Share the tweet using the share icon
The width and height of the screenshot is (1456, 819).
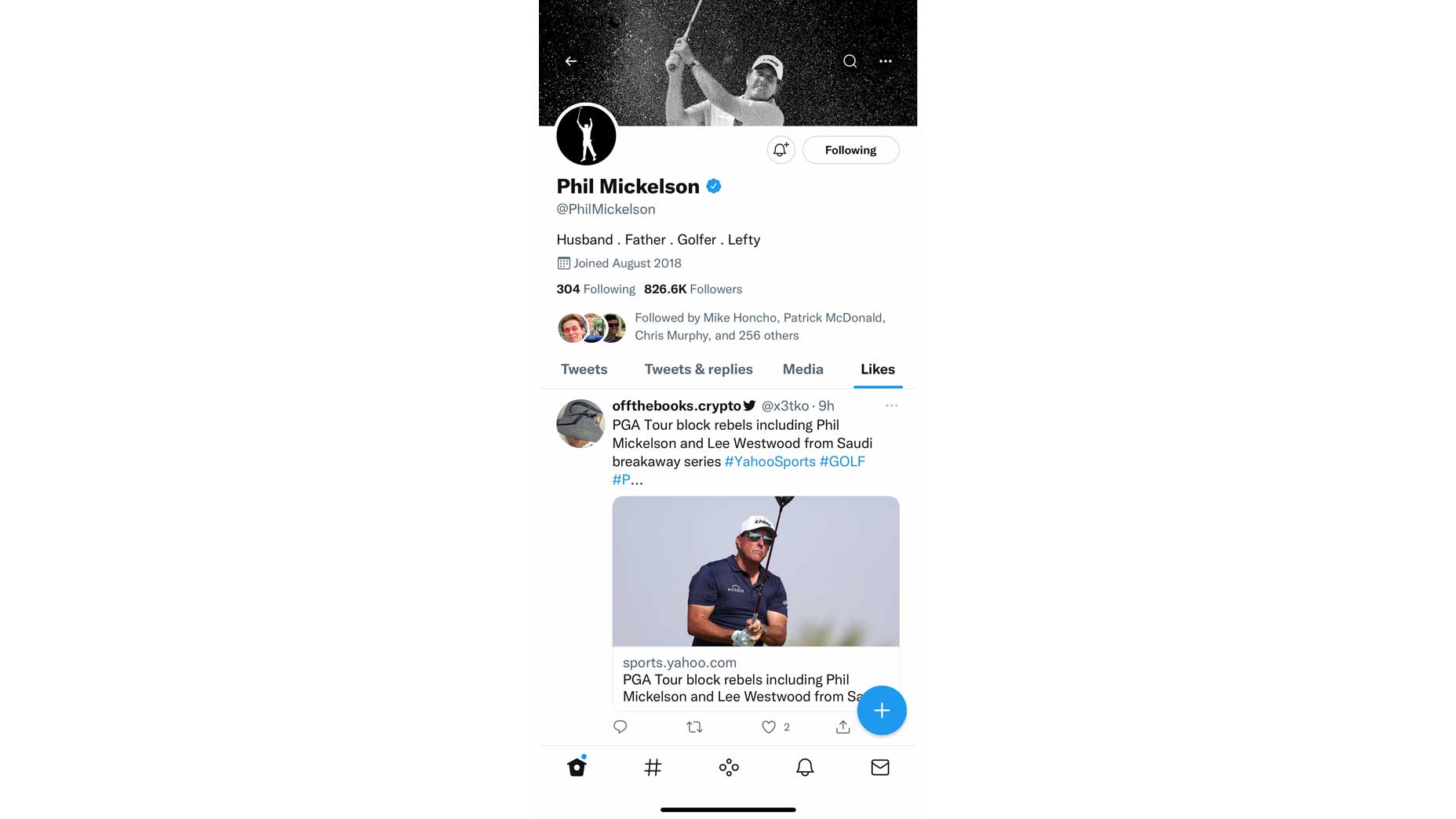point(842,726)
